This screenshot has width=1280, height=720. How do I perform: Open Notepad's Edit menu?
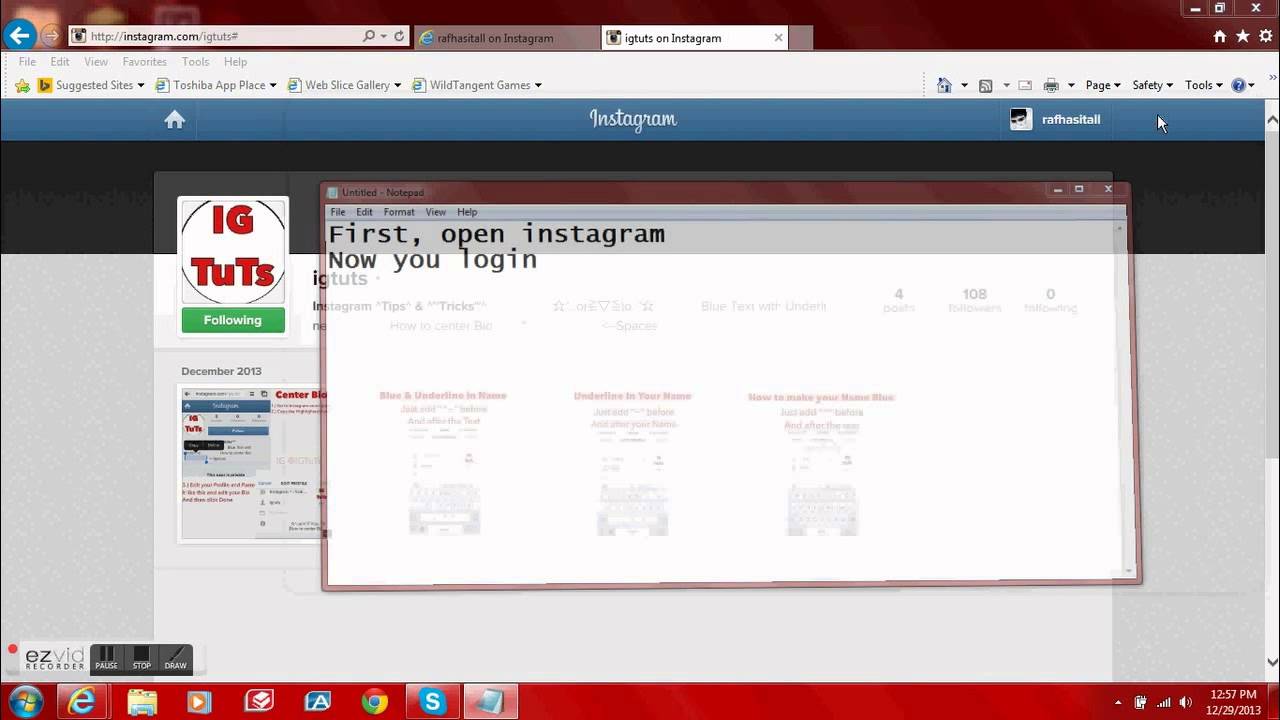click(x=364, y=212)
